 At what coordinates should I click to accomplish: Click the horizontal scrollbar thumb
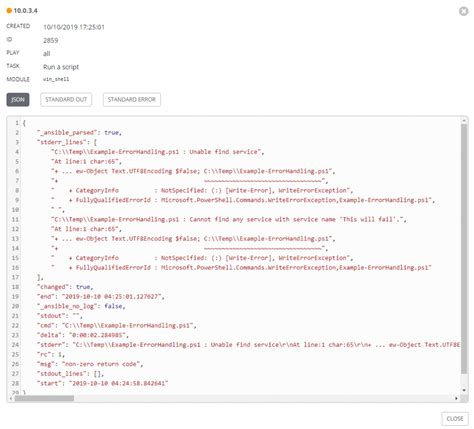tap(44, 398)
